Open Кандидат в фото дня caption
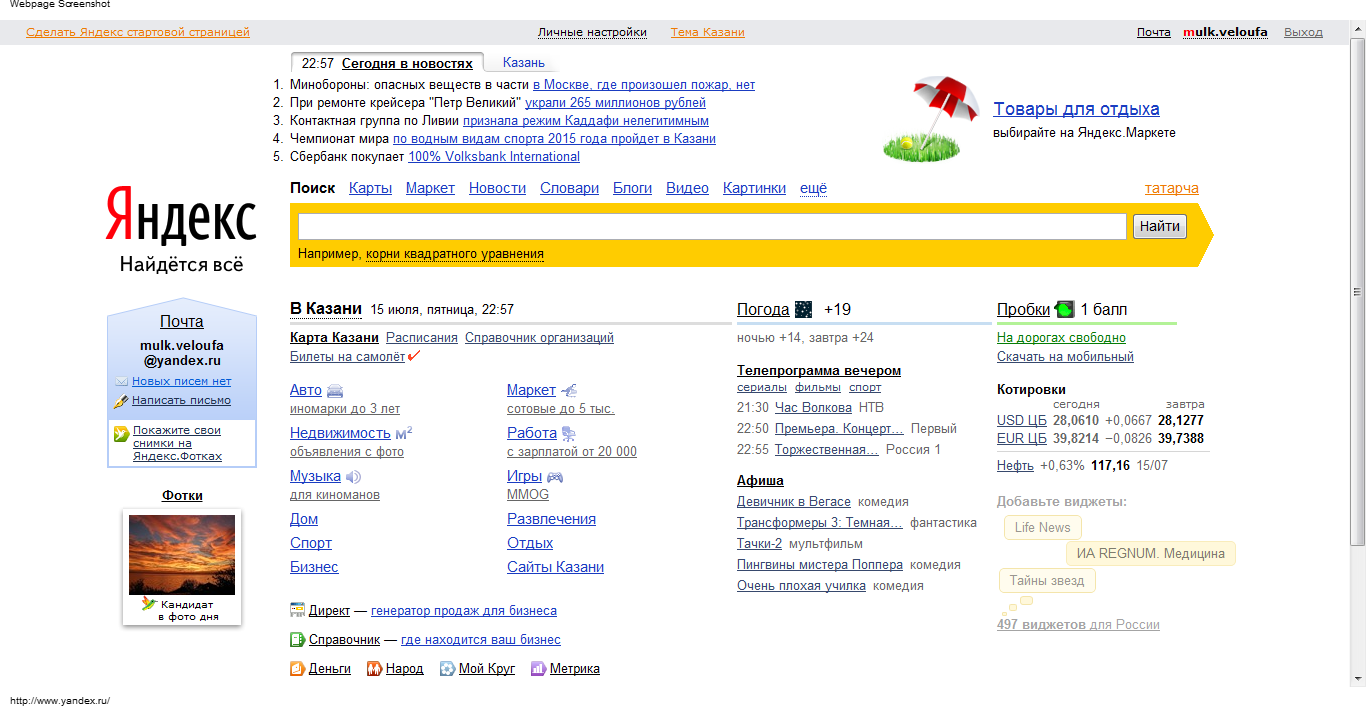 point(189,610)
